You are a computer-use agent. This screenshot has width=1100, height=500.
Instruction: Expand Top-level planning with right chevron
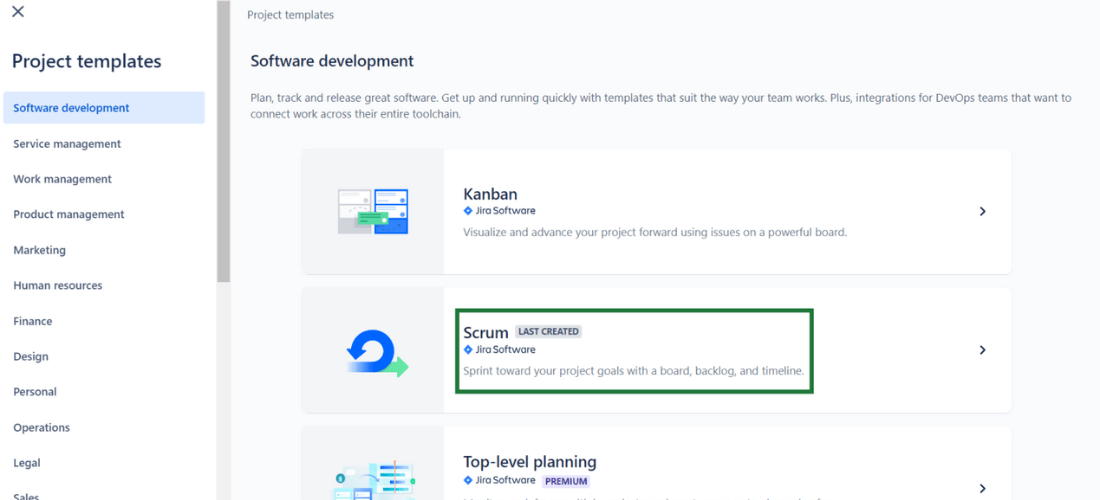point(983,488)
